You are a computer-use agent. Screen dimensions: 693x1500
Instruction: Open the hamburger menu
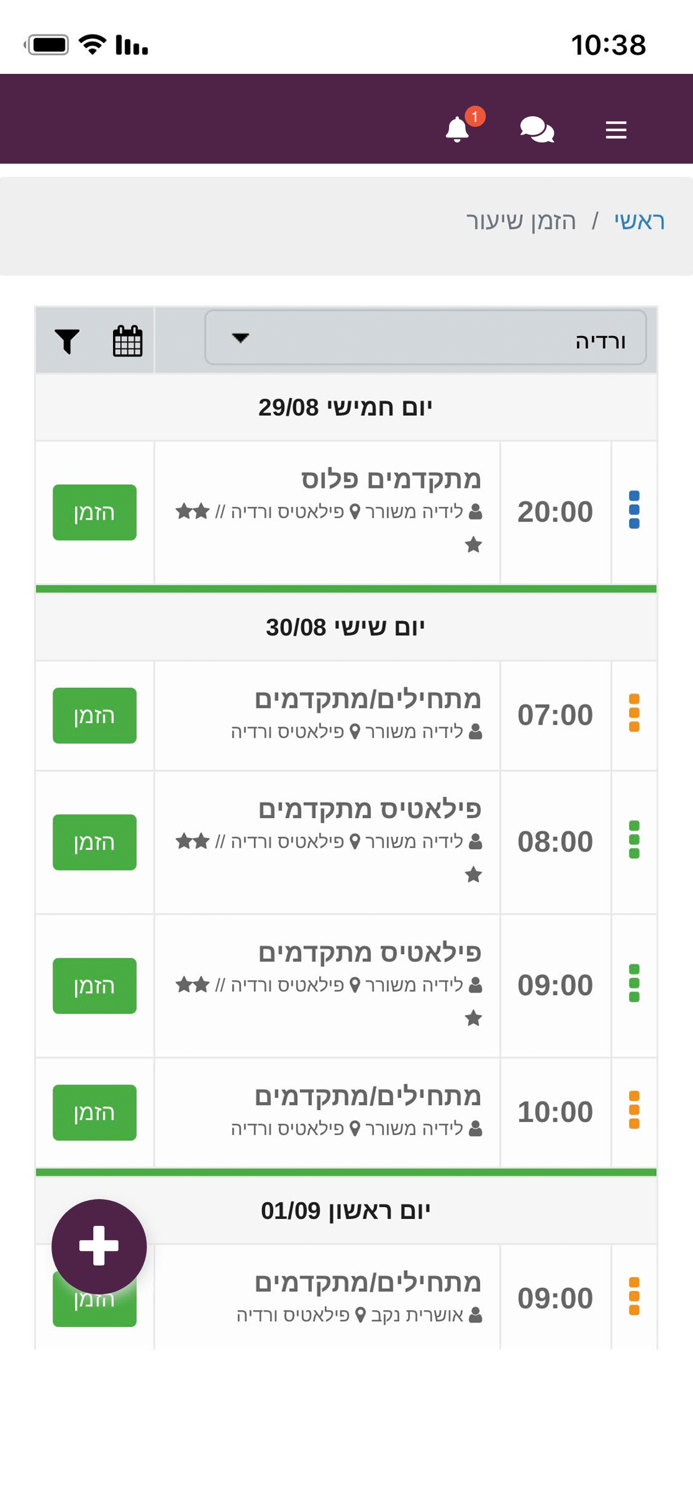pyautogui.click(x=616, y=129)
